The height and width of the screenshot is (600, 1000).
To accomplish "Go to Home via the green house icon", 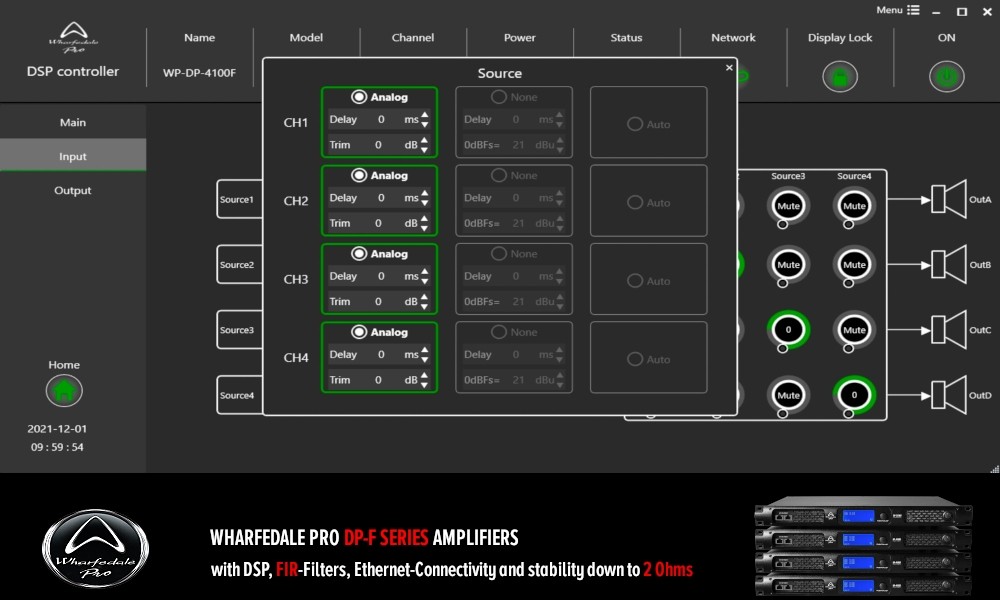I will click(x=64, y=390).
